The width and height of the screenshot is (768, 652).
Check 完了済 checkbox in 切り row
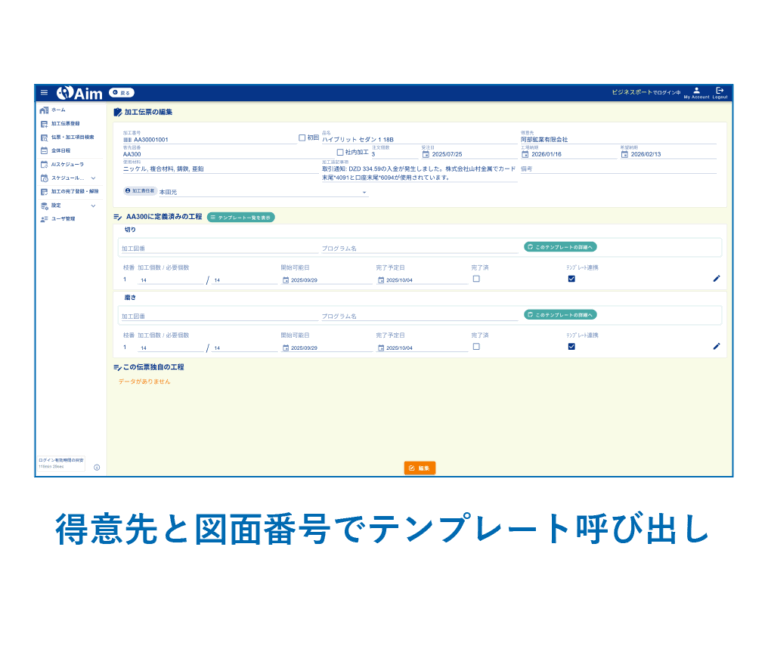tap(476, 279)
